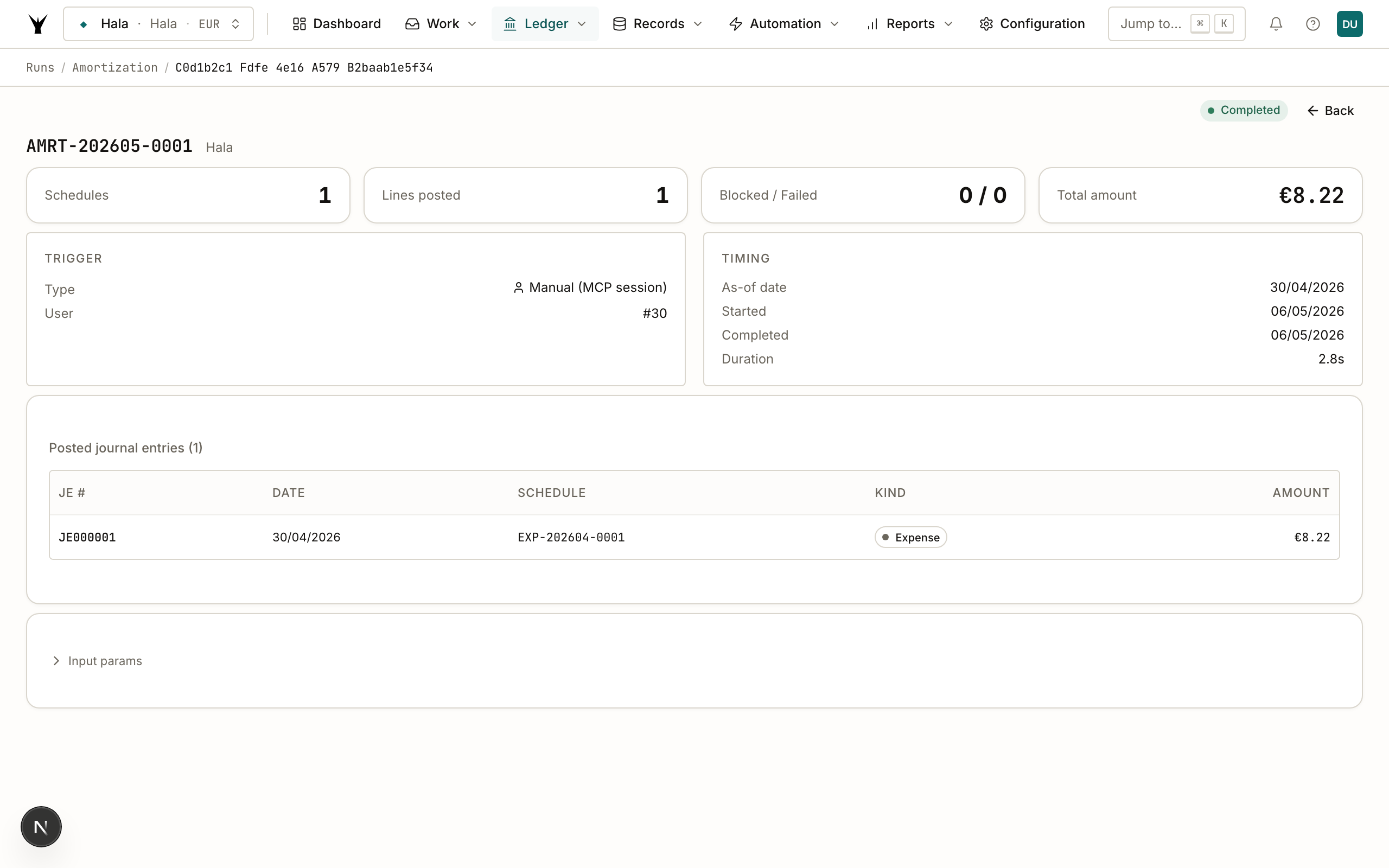1389x868 pixels.
Task: Click the As-of date 30/04/2026 value
Action: coord(1307,287)
